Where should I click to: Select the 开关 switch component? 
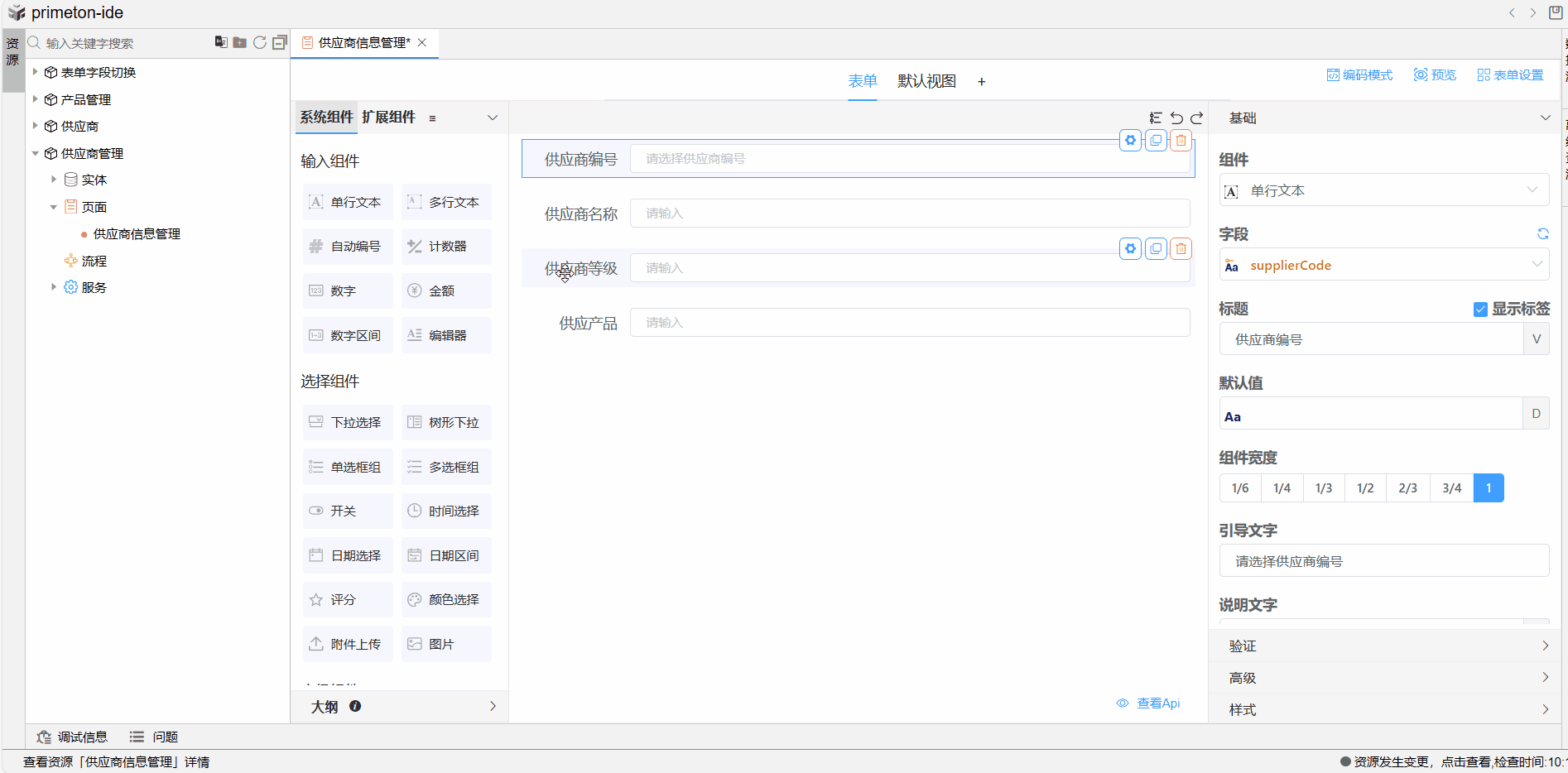[348, 511]
